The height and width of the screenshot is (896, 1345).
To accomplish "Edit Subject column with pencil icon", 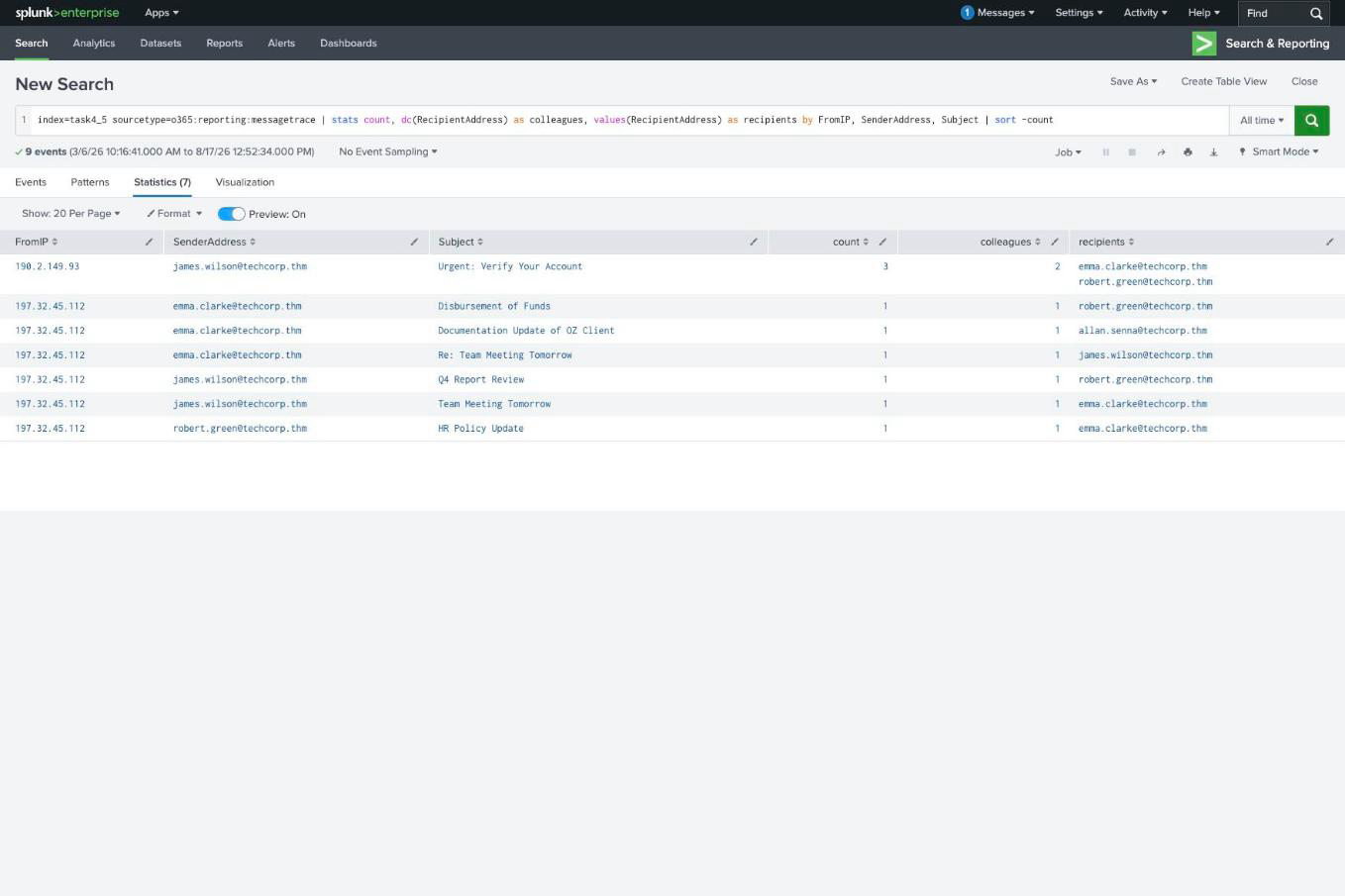I will click(x=753, y=242).
